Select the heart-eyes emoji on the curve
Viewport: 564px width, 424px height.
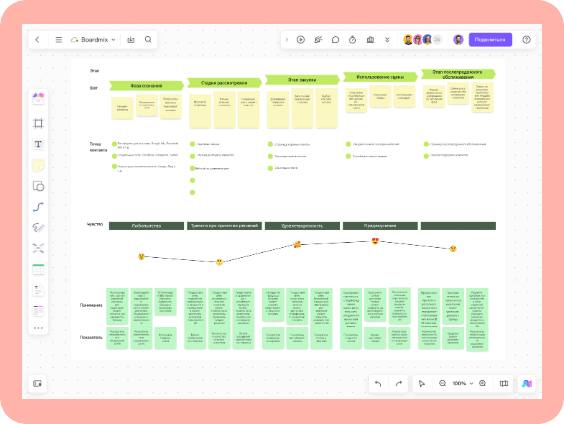point(375,241)
